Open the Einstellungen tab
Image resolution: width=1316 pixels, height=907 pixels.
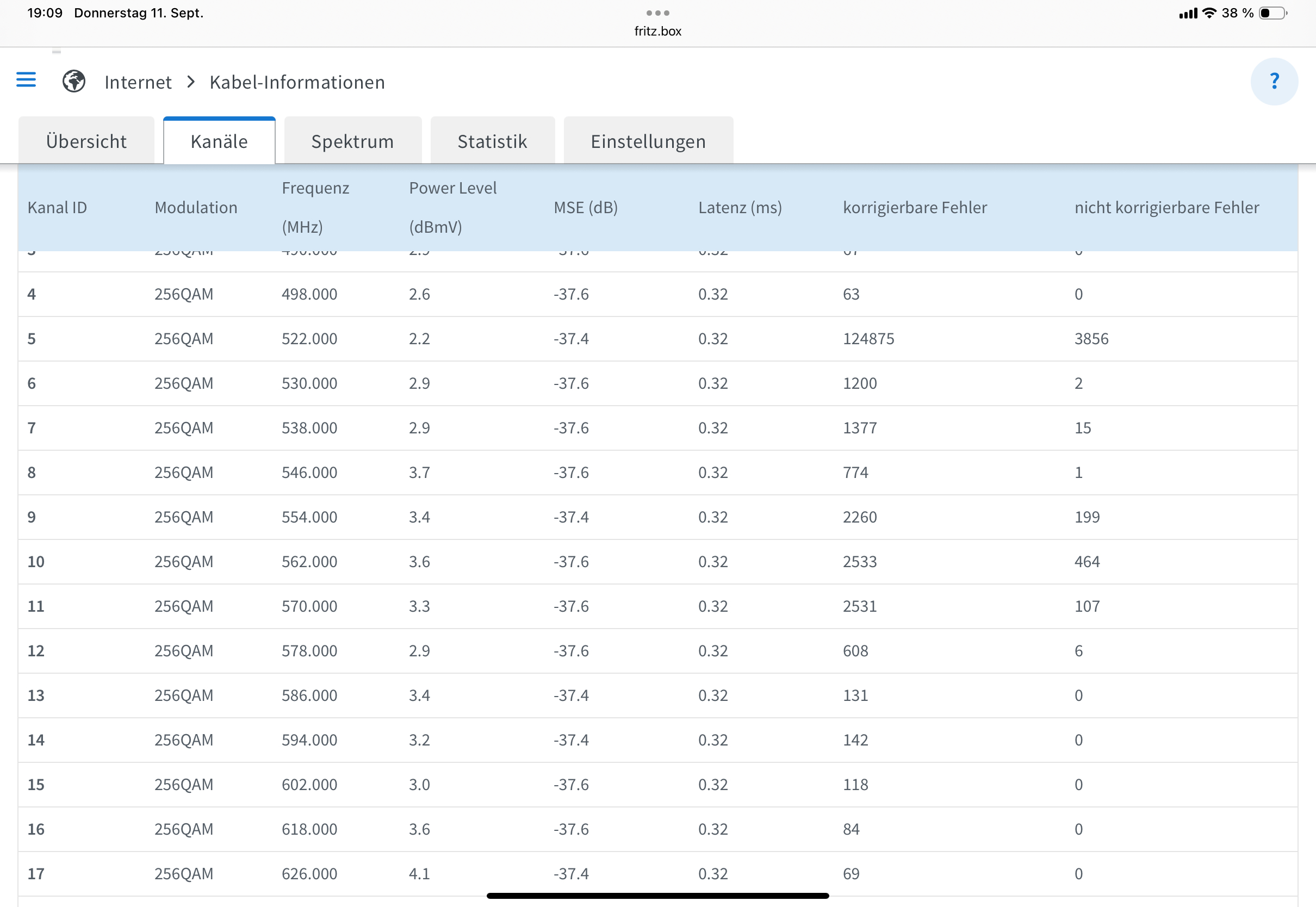pos(648,141)
